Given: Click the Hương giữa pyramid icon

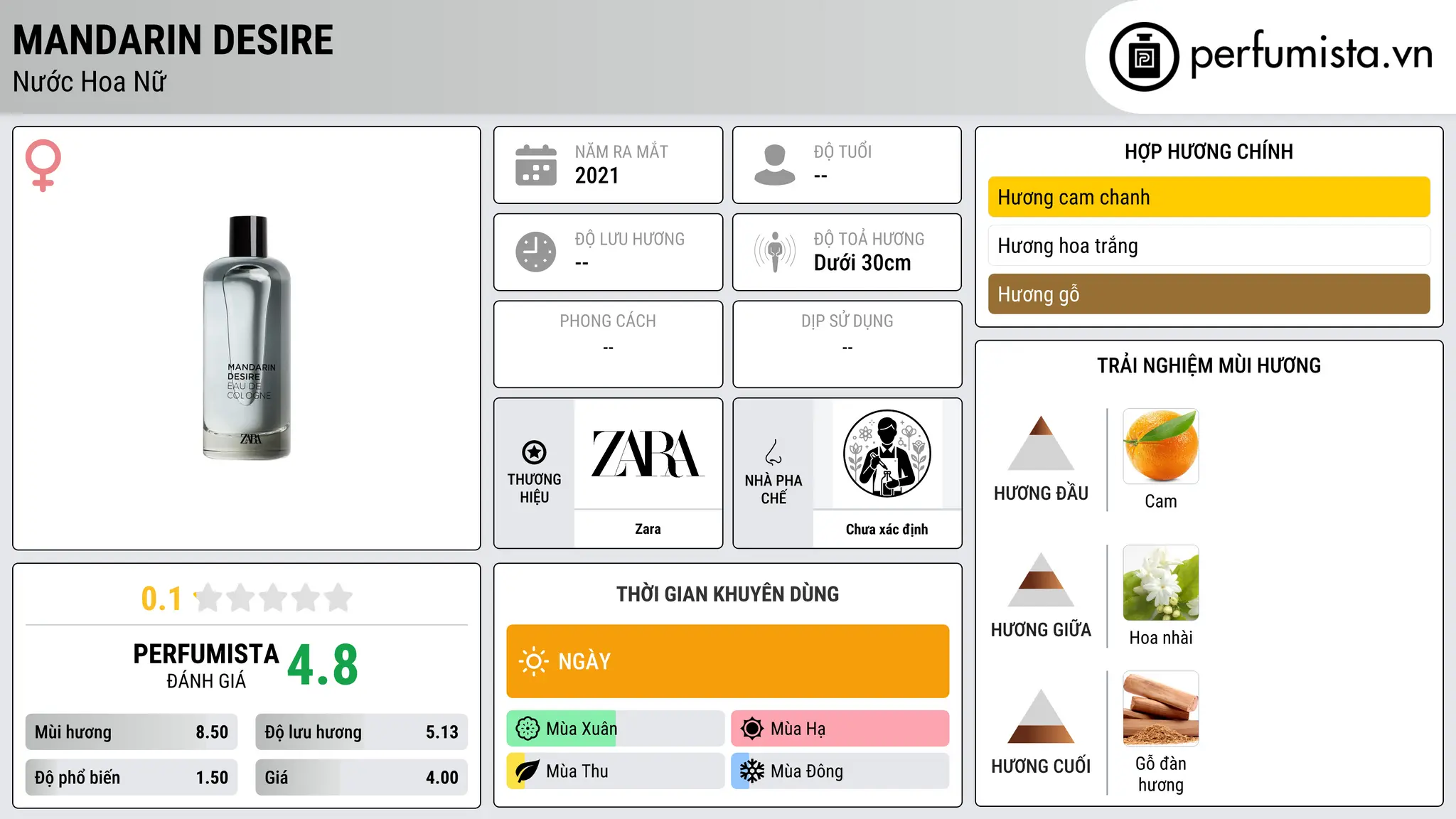Looking at the screenshot, I should (1041, 579).
